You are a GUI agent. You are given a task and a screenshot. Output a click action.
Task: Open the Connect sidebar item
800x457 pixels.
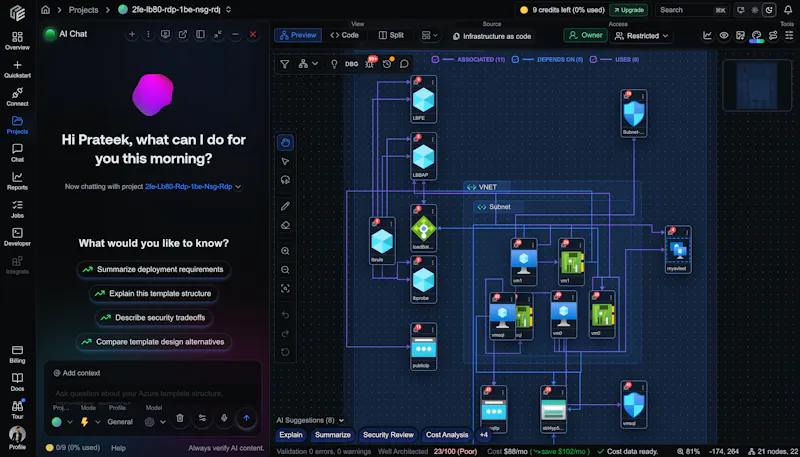(x=17, y=97)
